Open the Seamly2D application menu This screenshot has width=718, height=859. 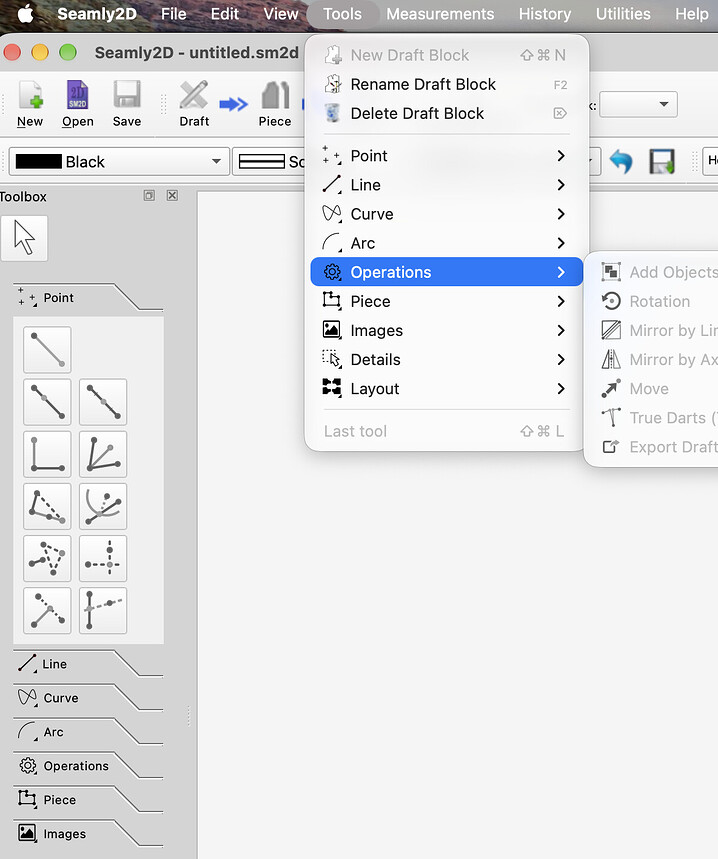(97, 14)
